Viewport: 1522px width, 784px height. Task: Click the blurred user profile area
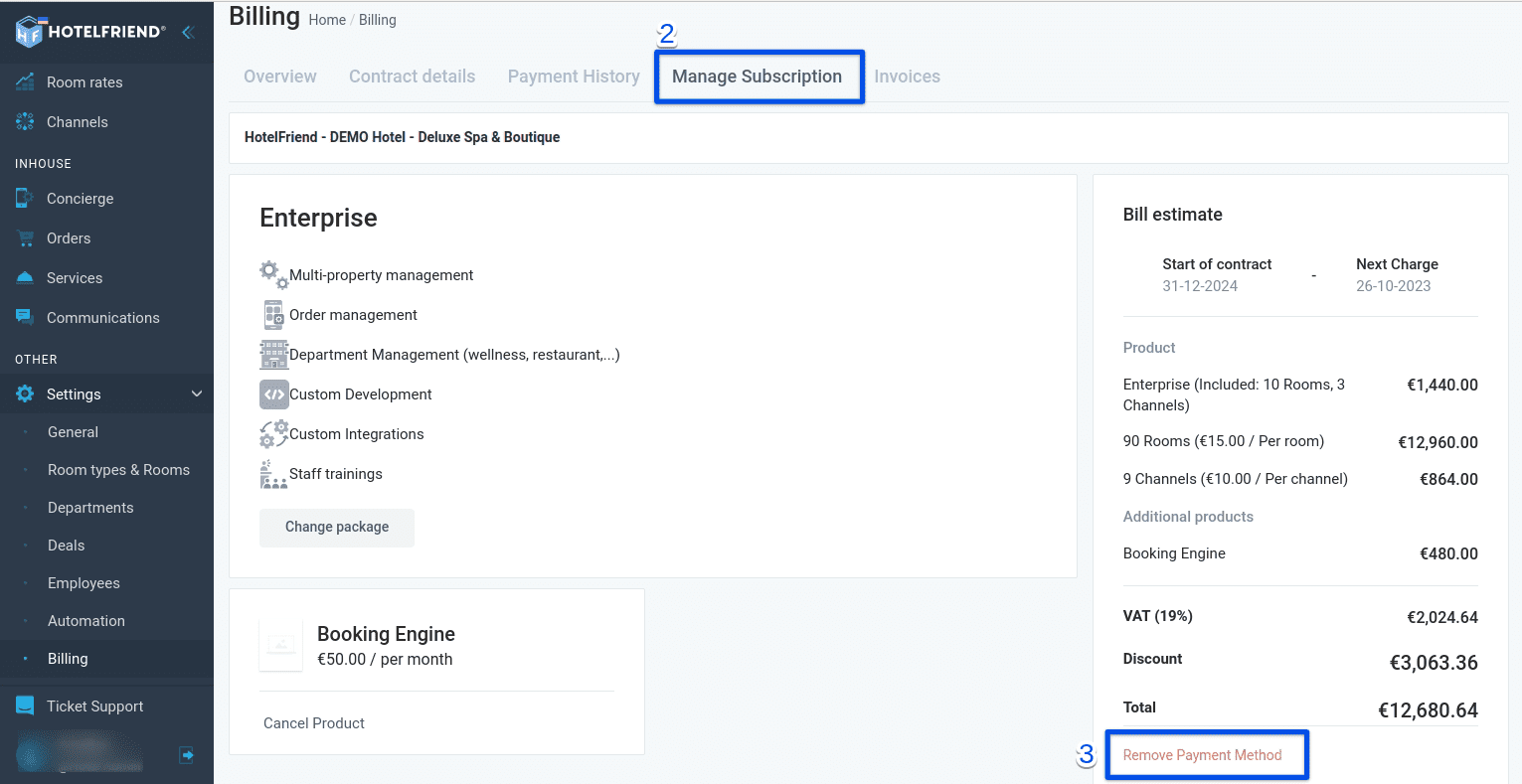pos(80,754)
